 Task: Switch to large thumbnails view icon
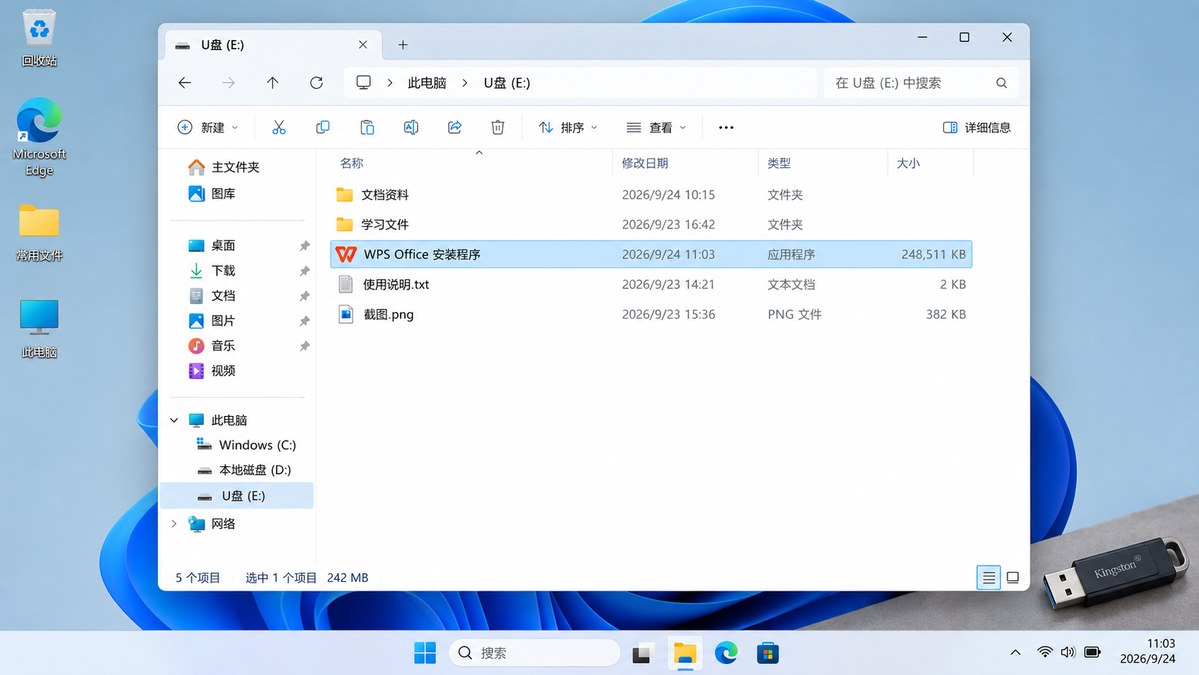[x=1012, y=577]
